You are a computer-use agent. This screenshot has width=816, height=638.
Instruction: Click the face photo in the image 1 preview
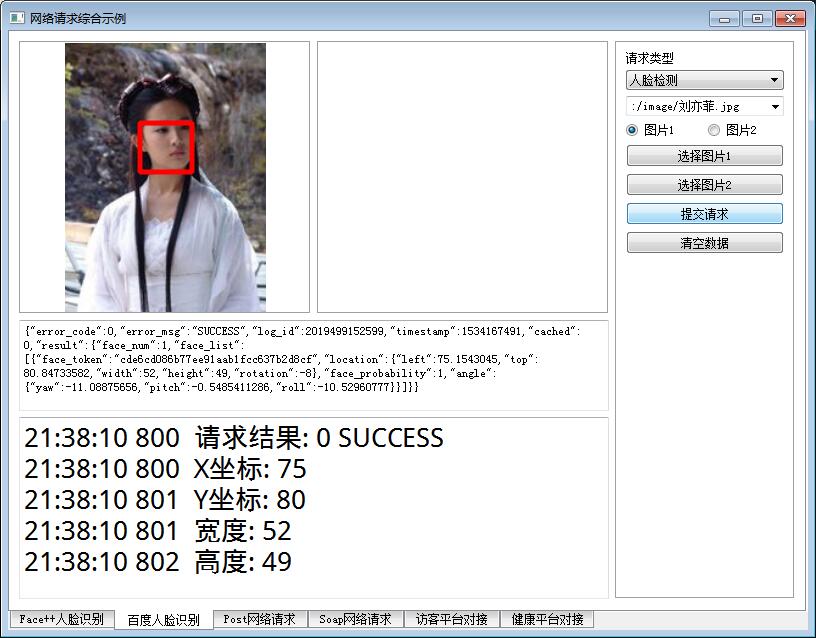click(x=165, y=177)
